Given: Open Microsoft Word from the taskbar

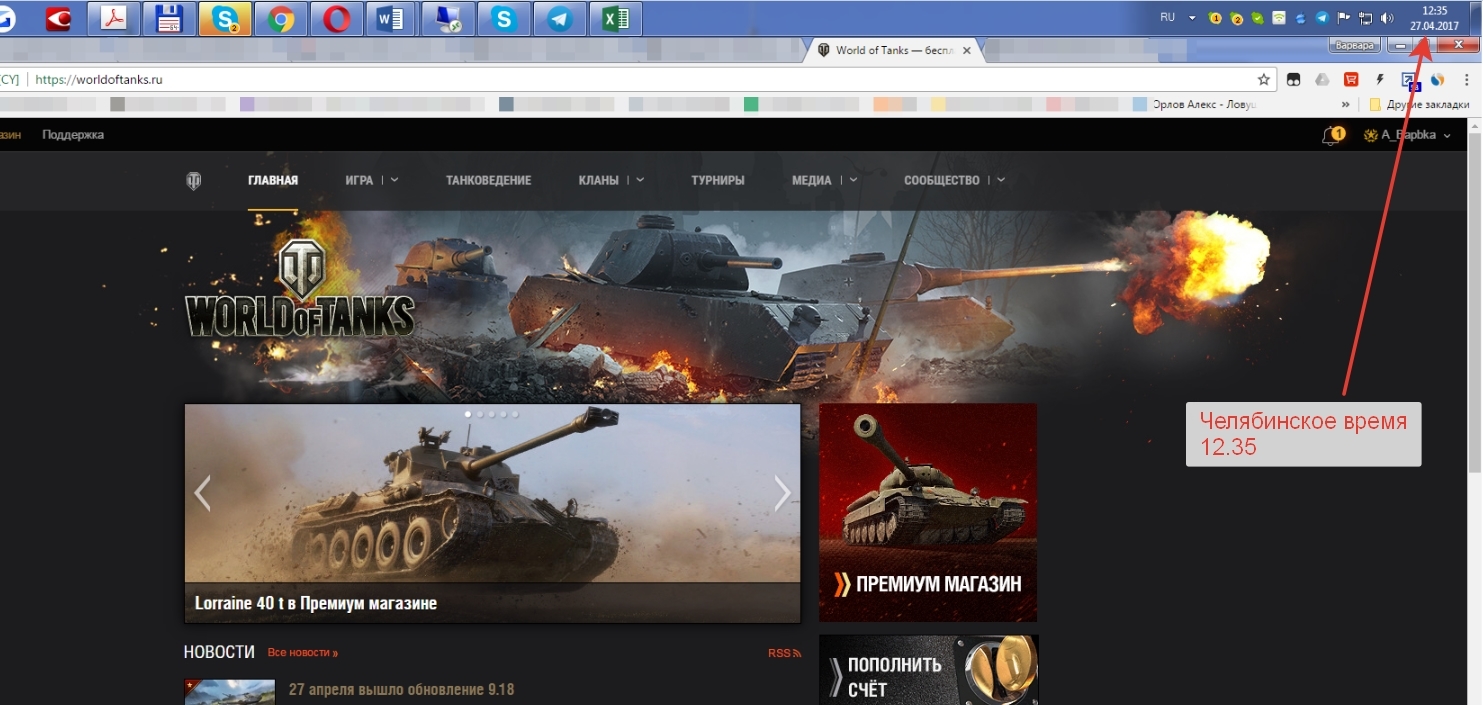Looking at the screenshot, I should (392, 18).
